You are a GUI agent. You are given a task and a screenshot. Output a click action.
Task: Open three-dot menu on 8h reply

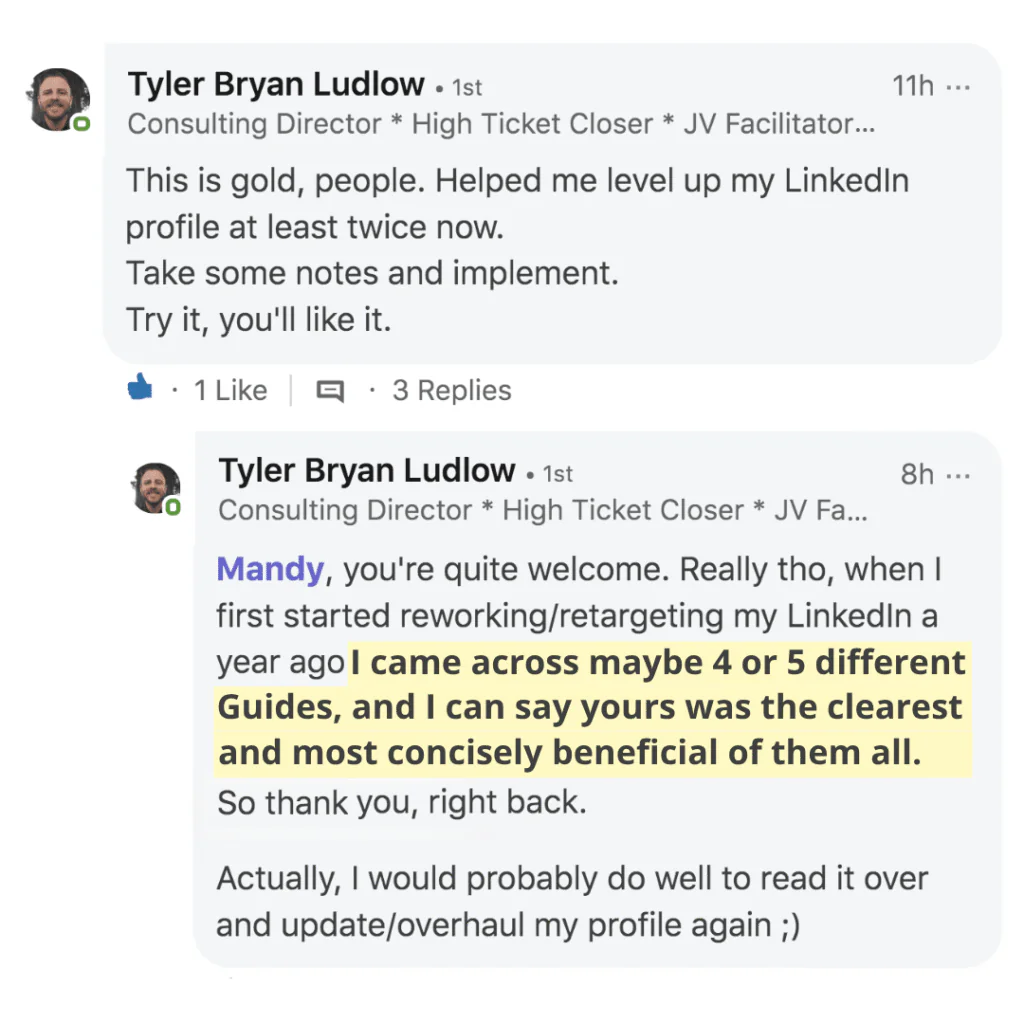pos(958,475)
